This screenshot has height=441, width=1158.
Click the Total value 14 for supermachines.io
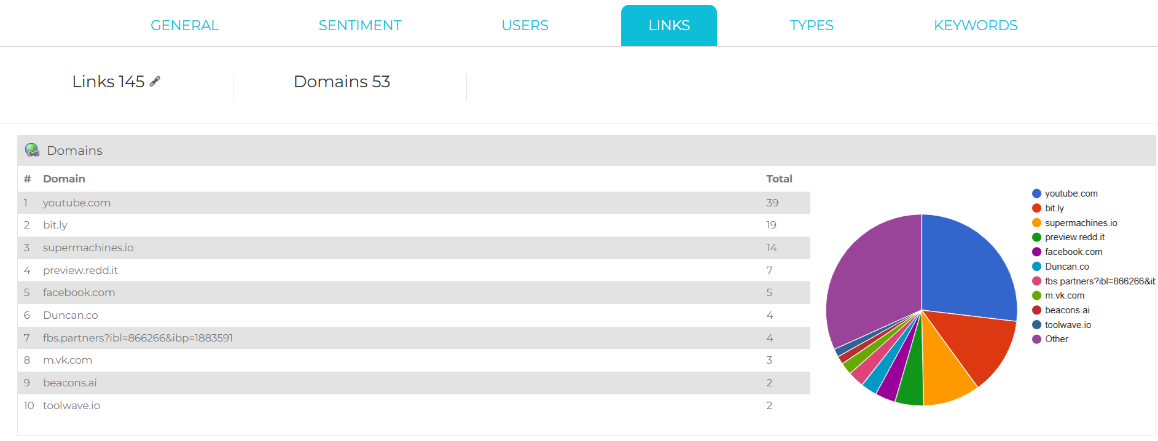point(772,247)
